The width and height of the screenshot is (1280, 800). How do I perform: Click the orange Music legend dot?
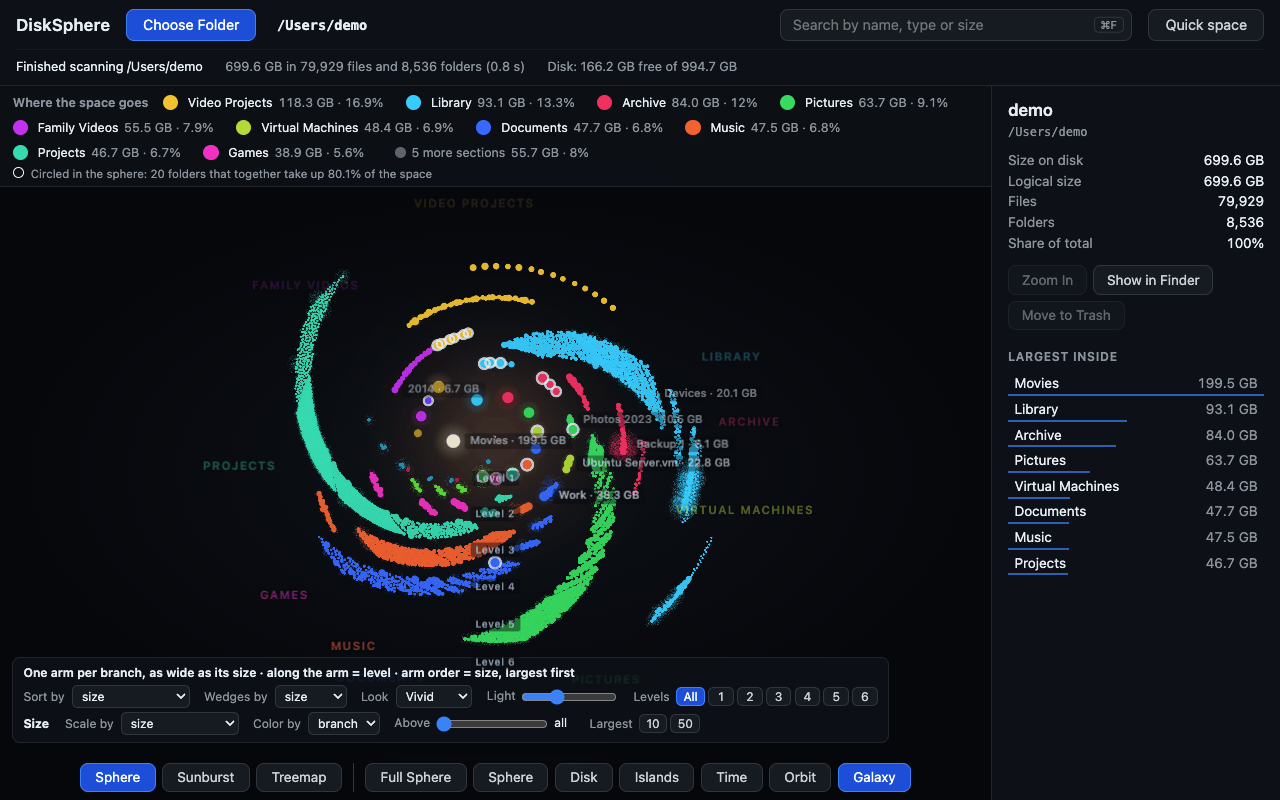[x=693, y=128]
